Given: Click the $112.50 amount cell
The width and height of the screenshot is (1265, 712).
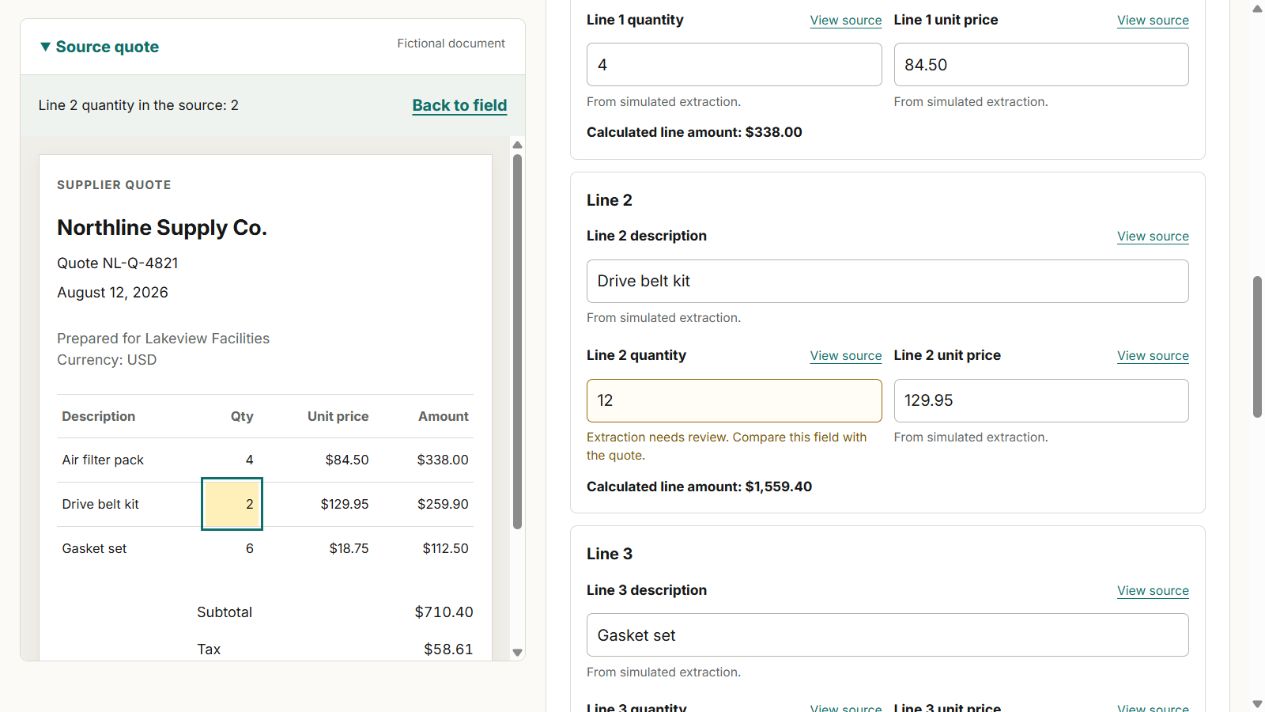Looking at the screenshot, I should [x=445, y=548].
